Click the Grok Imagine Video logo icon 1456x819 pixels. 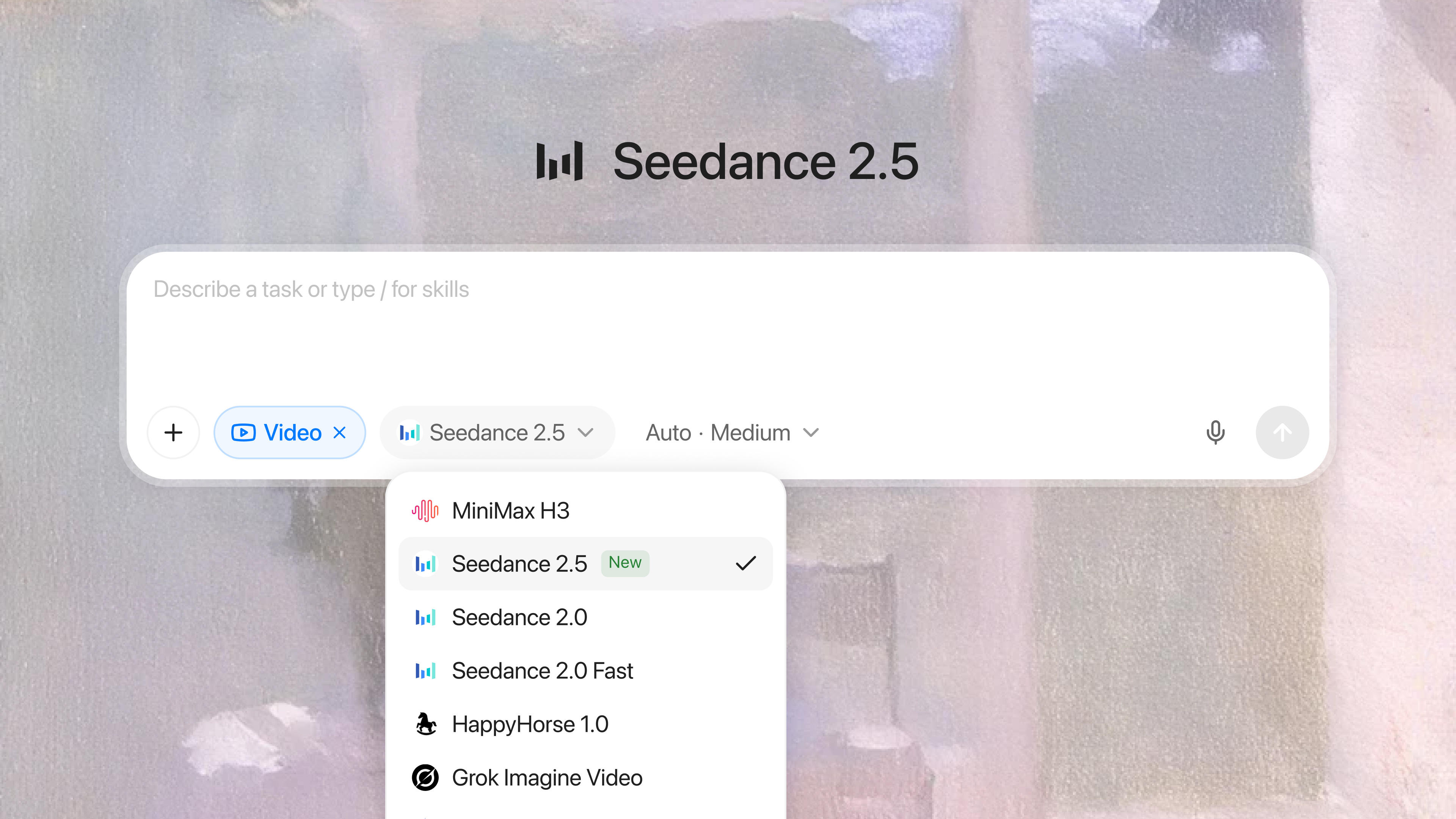tap(425, 778)
